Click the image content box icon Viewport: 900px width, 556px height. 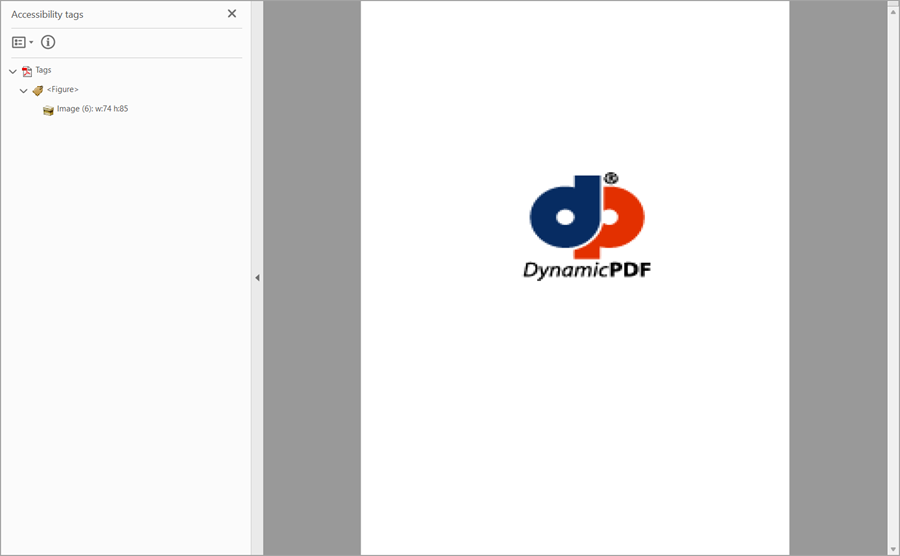(48, 110)
